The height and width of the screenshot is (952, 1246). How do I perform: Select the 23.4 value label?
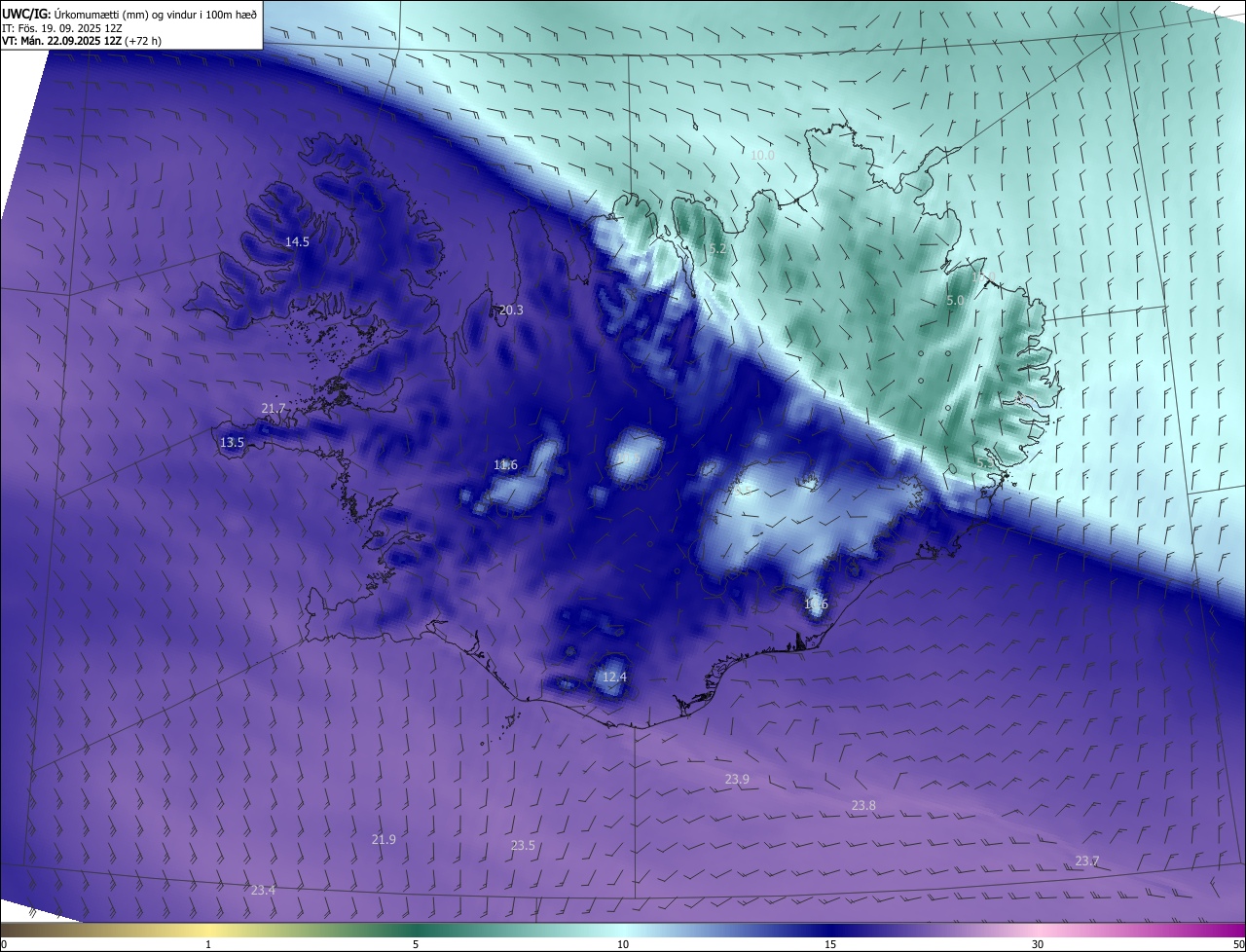click(x=263, y=890)
